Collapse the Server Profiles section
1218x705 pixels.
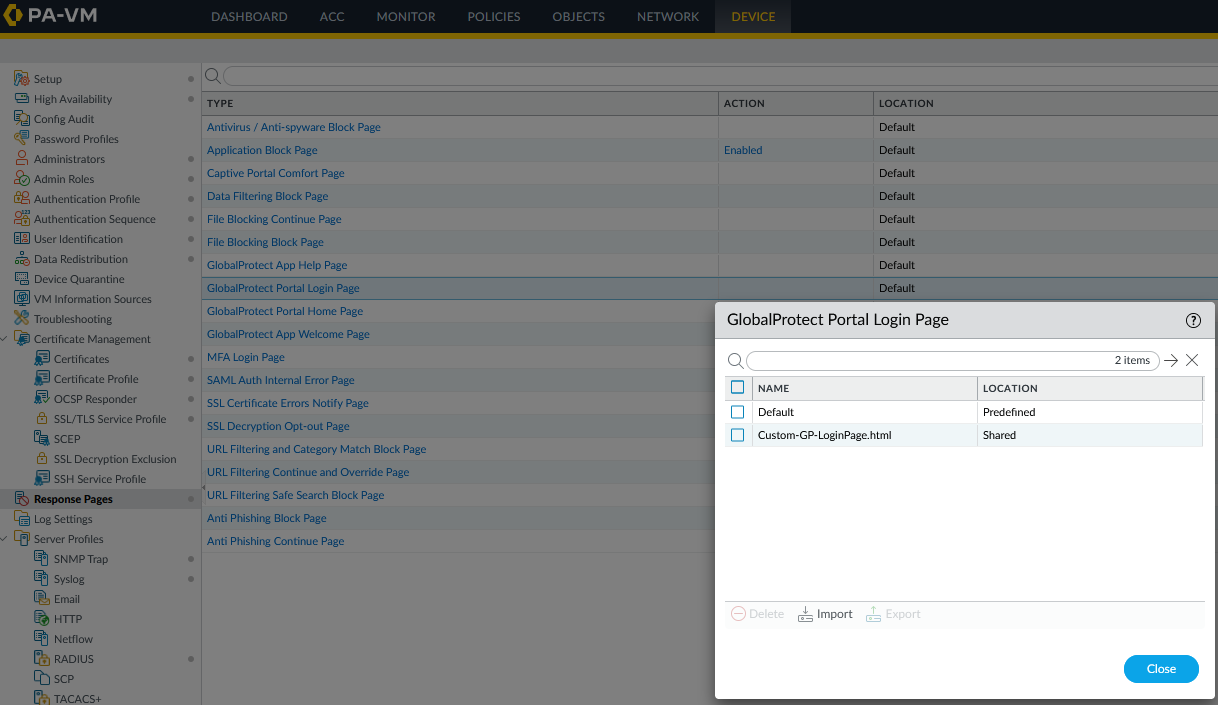tap(6, 538)
